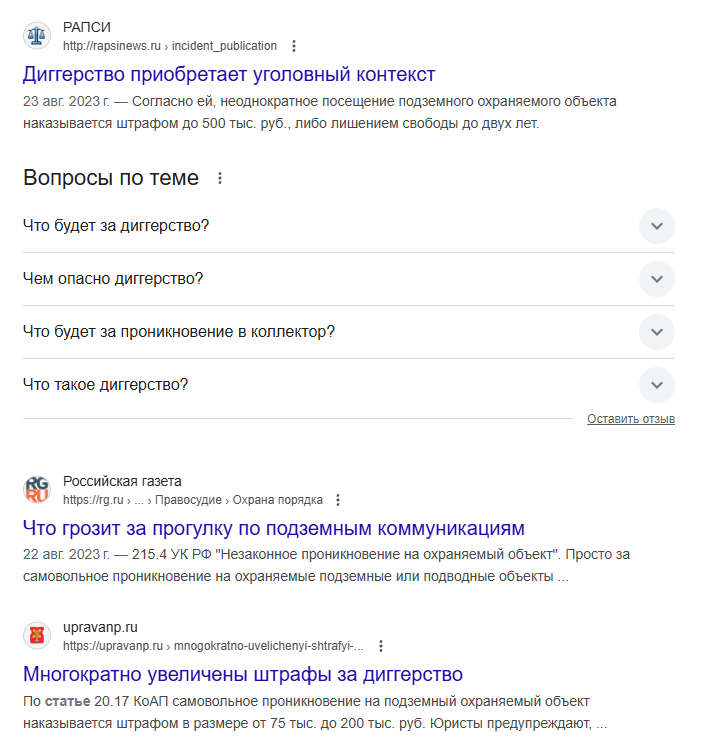Image resolution: width=719 pixels, height=751 pixels.
Task: Open link Многократно увеличены штрафы за диггерство
Action: (x=243, y=674)
